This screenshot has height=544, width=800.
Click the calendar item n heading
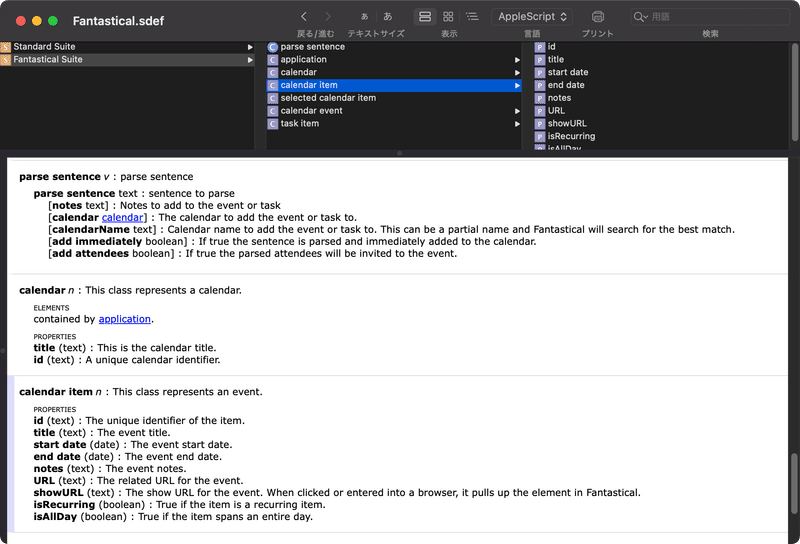click(x=141, y=392)
